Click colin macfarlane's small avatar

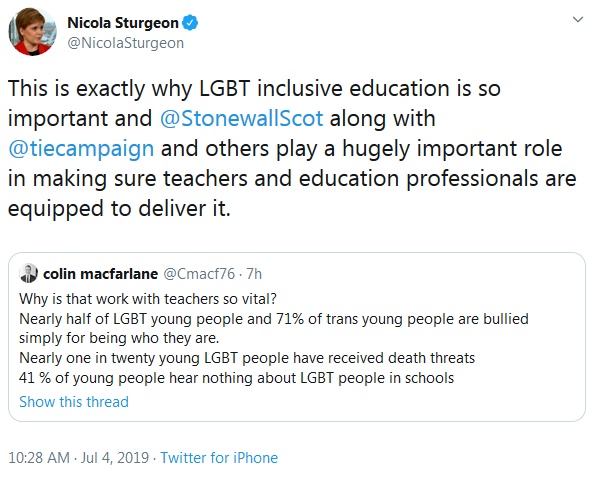pos(28,273)
